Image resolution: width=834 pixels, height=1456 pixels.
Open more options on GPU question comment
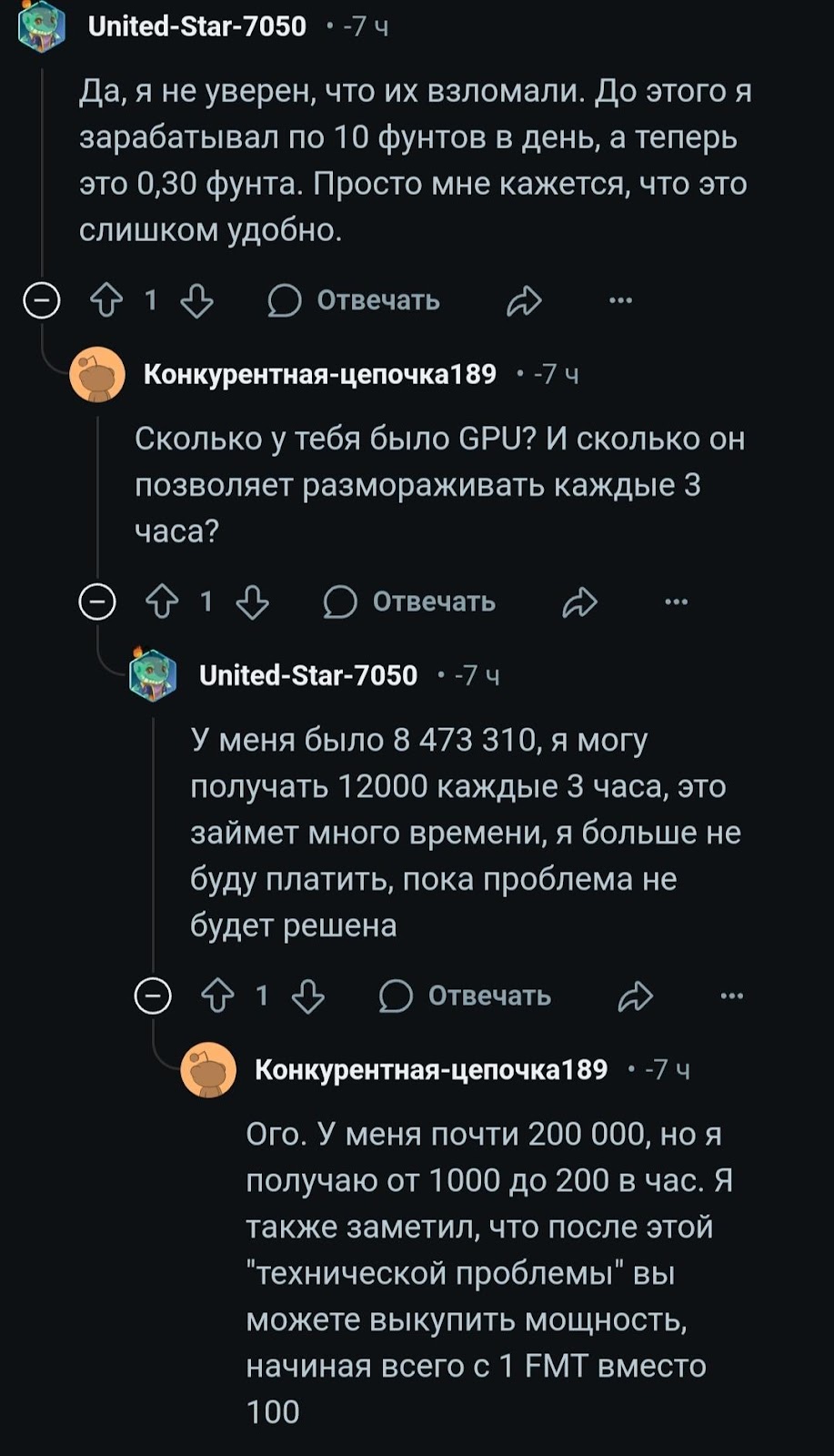pyautogui.click(x=676, y=602)
